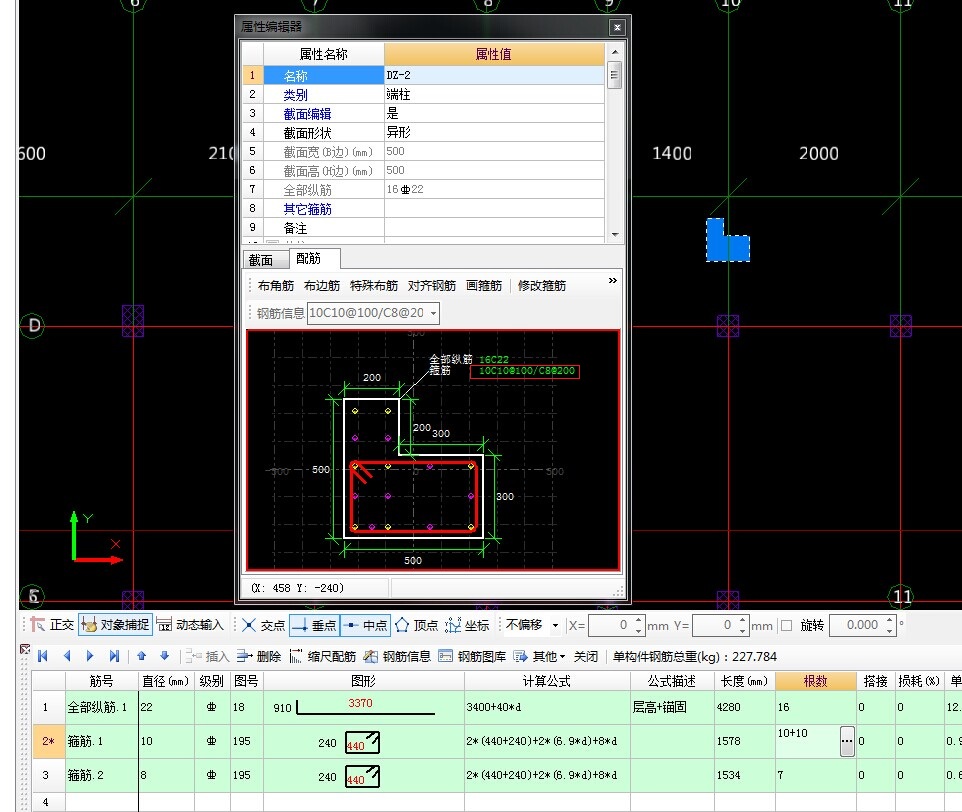Viewport: 962px width, 812px height.
Task: Click the 属性值 column header
Action: [x=494, y=54]
